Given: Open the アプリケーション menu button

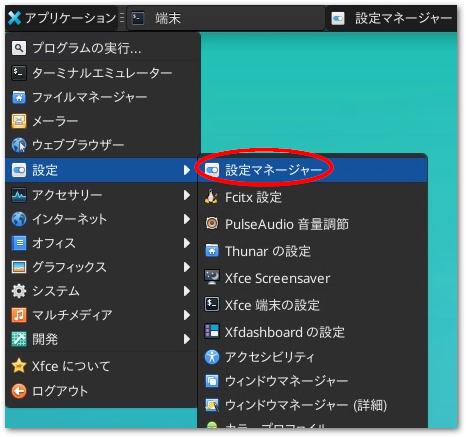Looking at the screenshot, I should click(62, 18).
